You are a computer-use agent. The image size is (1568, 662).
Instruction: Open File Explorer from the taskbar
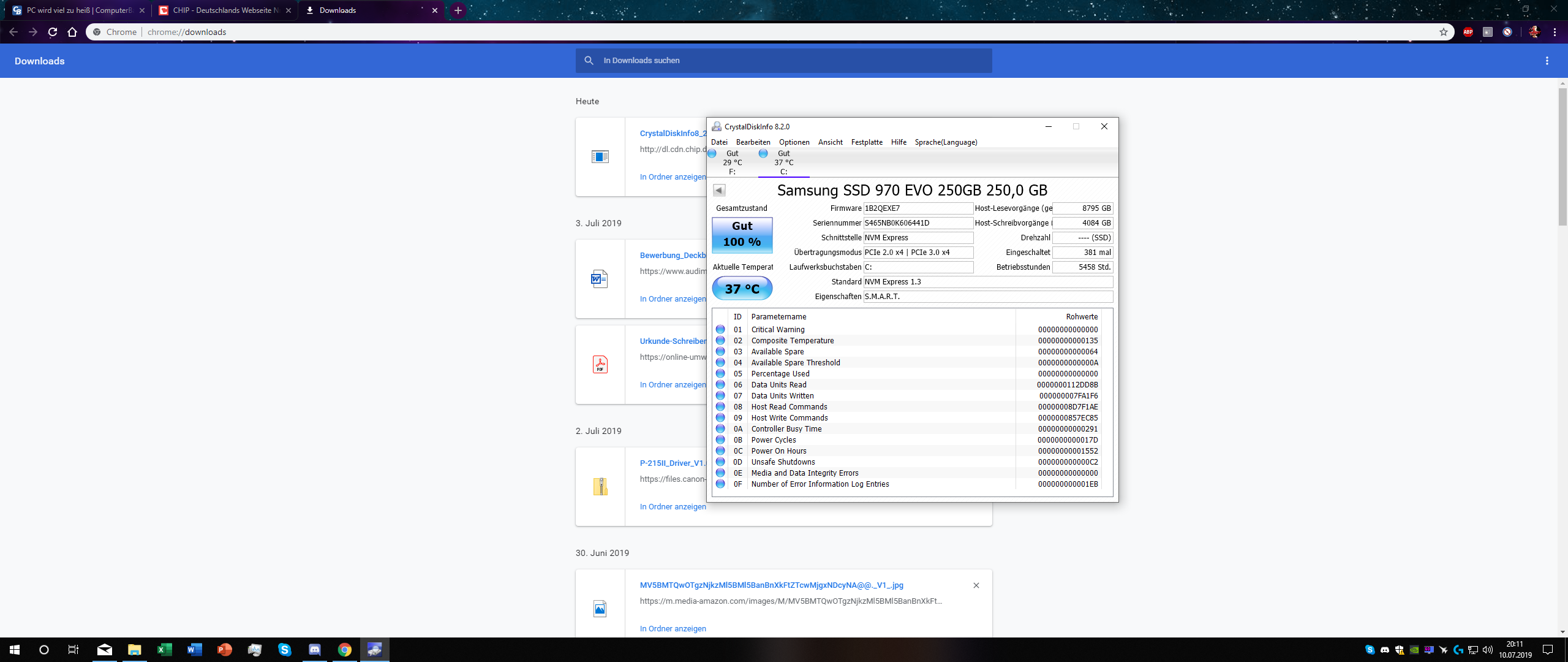134,650
